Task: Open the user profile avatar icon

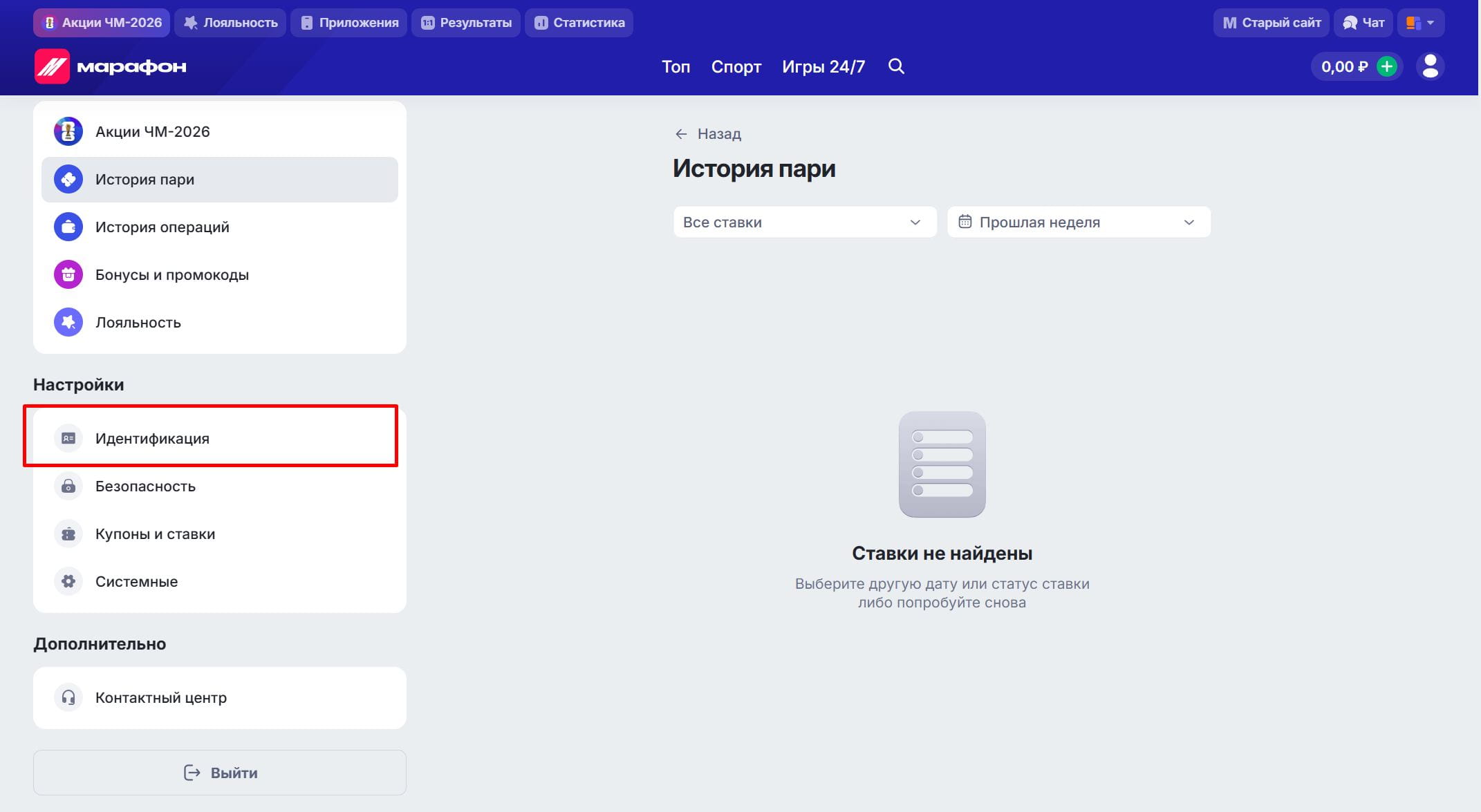Action: (1430, 66)
